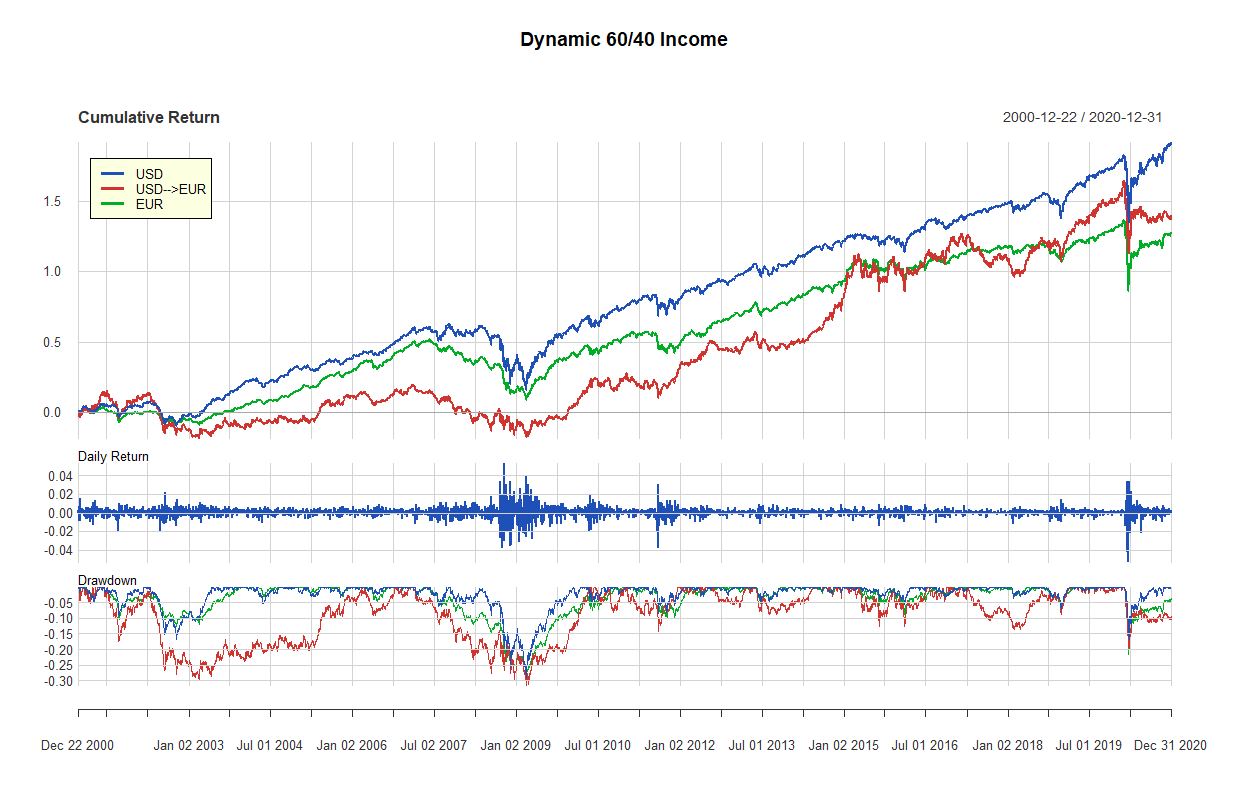
Task: Click the -0.15 drawdown axis value
Action: 58,634
